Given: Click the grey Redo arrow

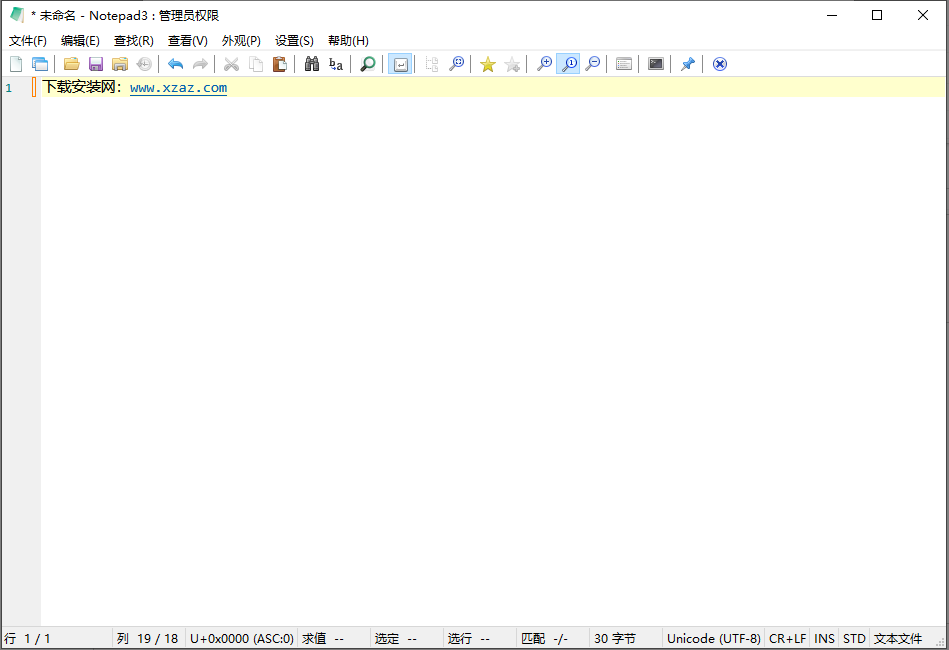Looking at the screenshot, I should click(x=200, y=64).
